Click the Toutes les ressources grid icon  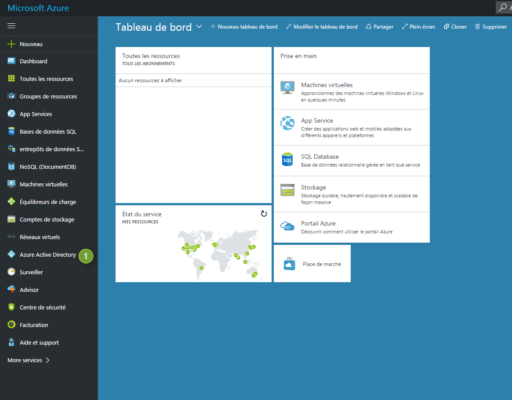click(11, 78)
